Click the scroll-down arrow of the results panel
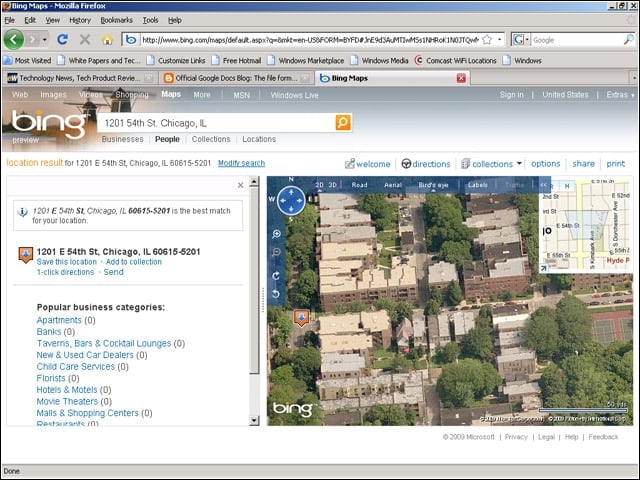Screen dimensions: 640x480 coord(254,420)
